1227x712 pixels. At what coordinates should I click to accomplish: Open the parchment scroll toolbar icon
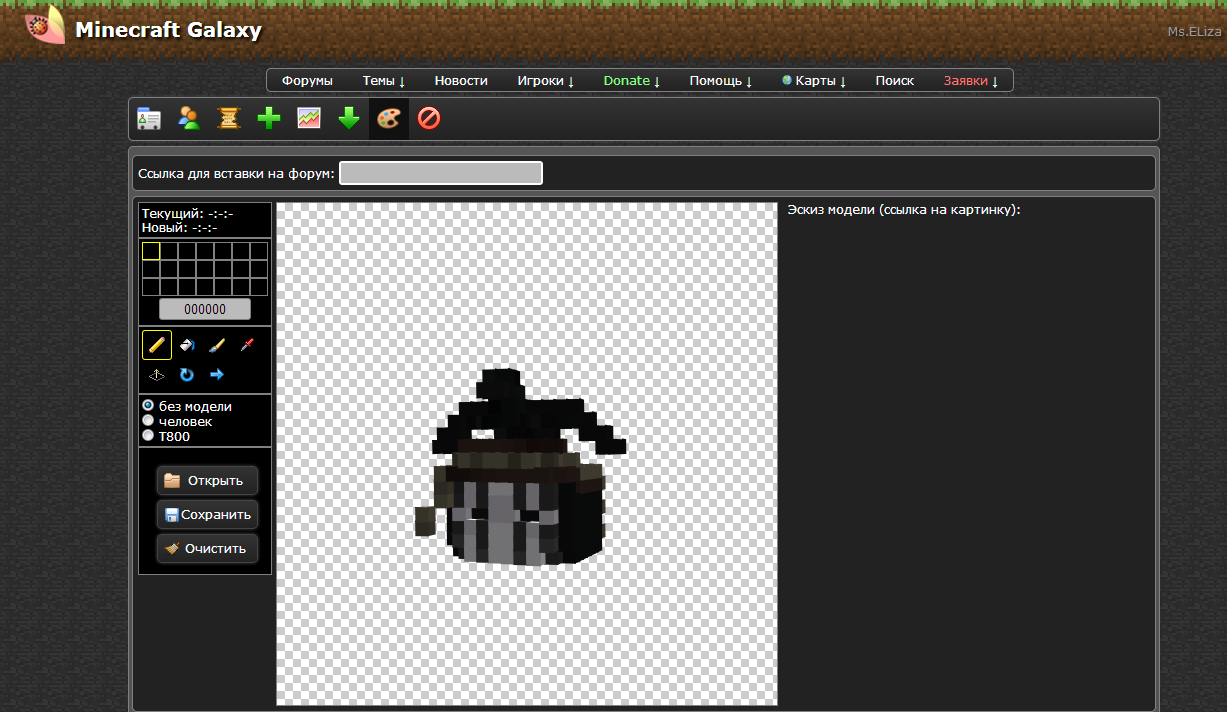coord(229,119)
